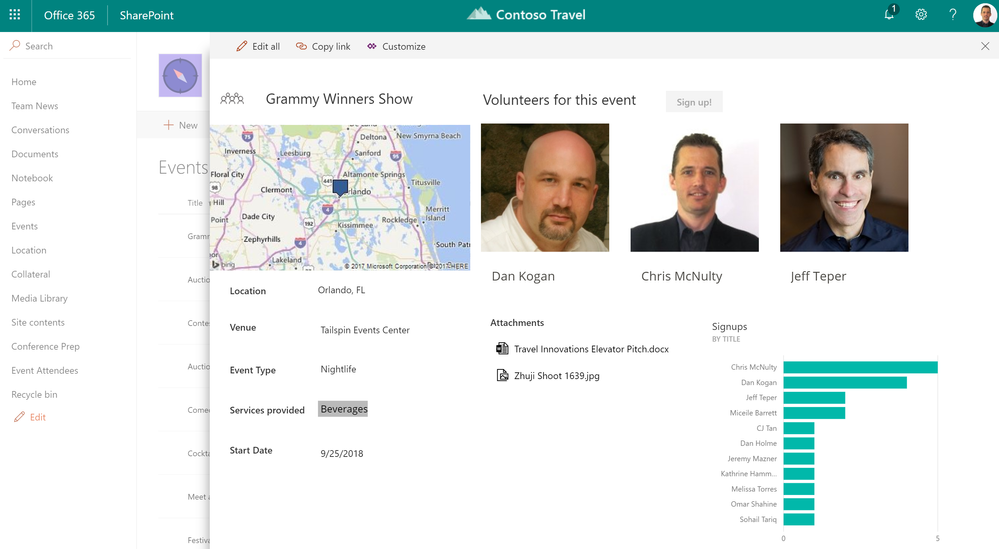Open Chris McNulty's volunteer photo

(694, 187)
